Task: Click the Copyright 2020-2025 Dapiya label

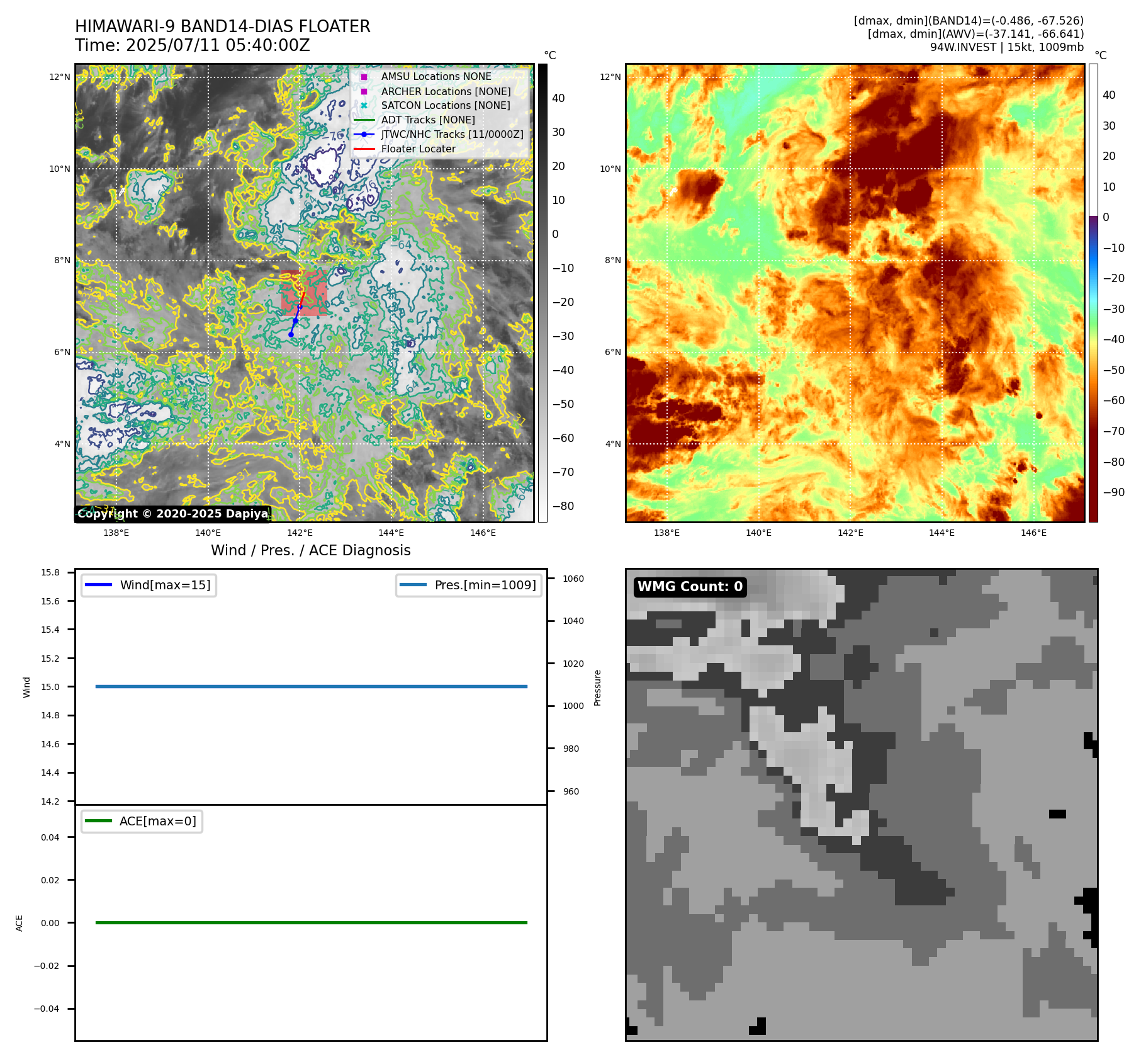Action: [x=172, y=514]
